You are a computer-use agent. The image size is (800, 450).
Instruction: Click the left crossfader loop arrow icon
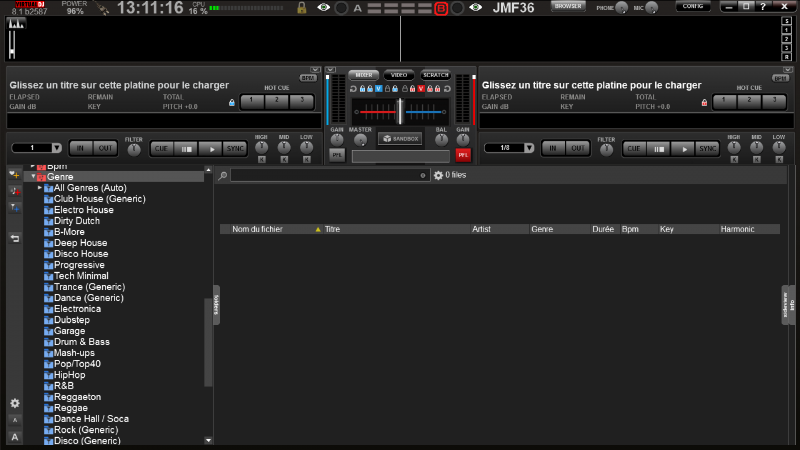(x=353, y=89)
